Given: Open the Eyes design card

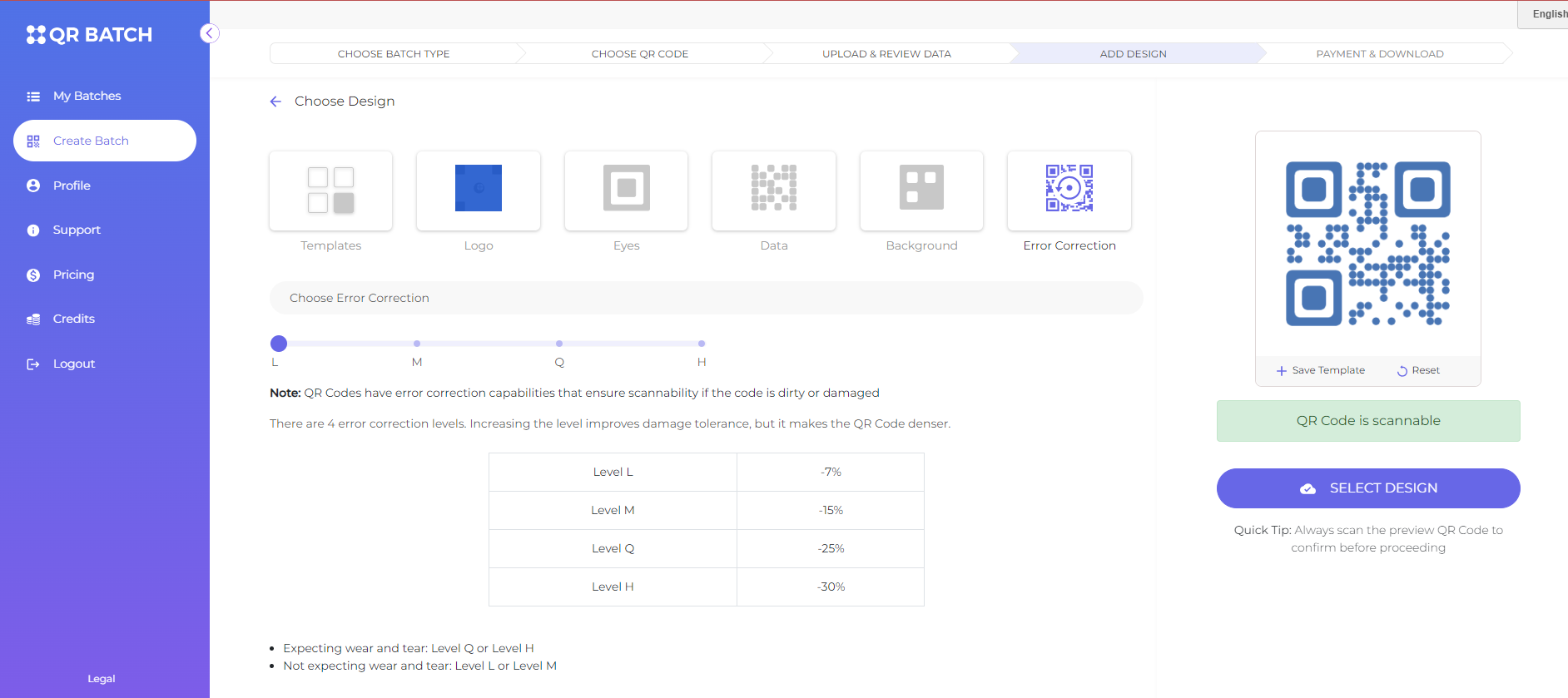Looking at the screenshot, I should (626, 191).
